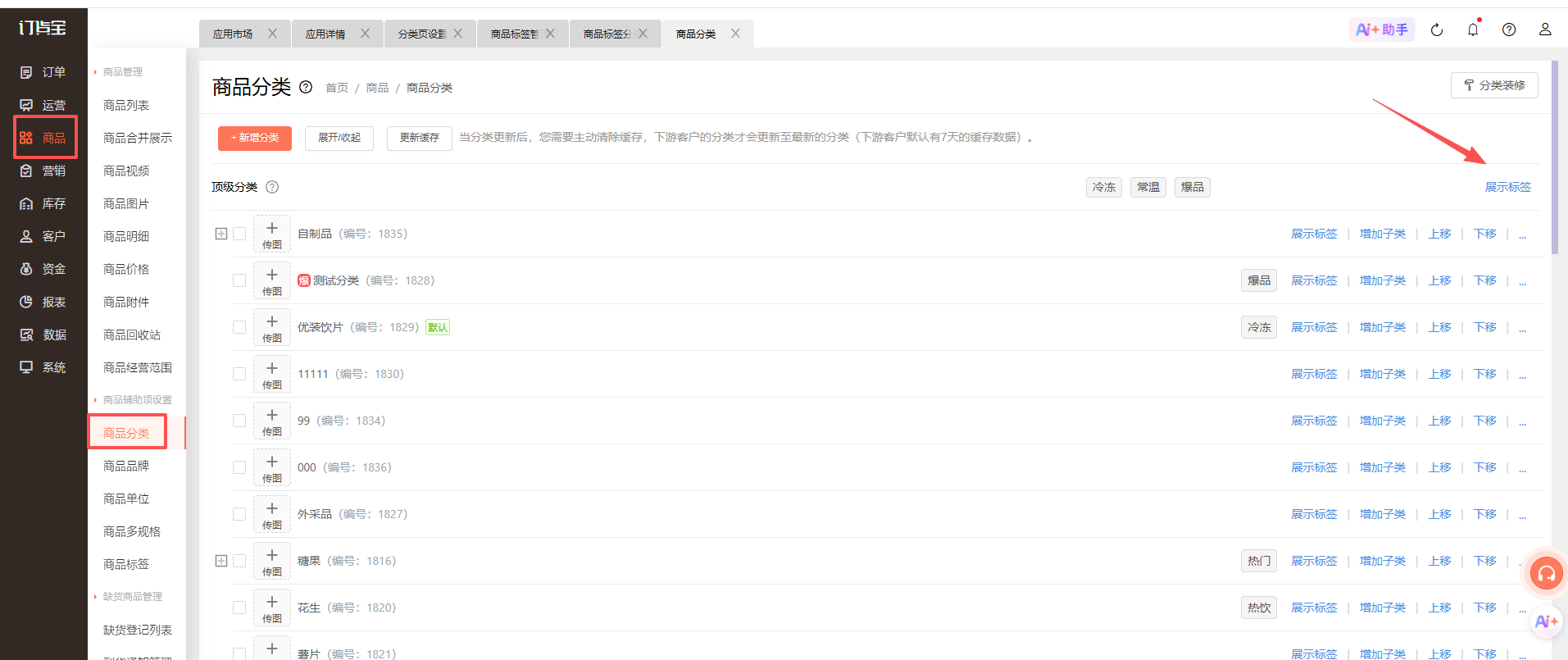The height and width of the screenshot is (660, 1568).
Task: Expand the 糖果 category tree
Action: click(x=221, y=561)
